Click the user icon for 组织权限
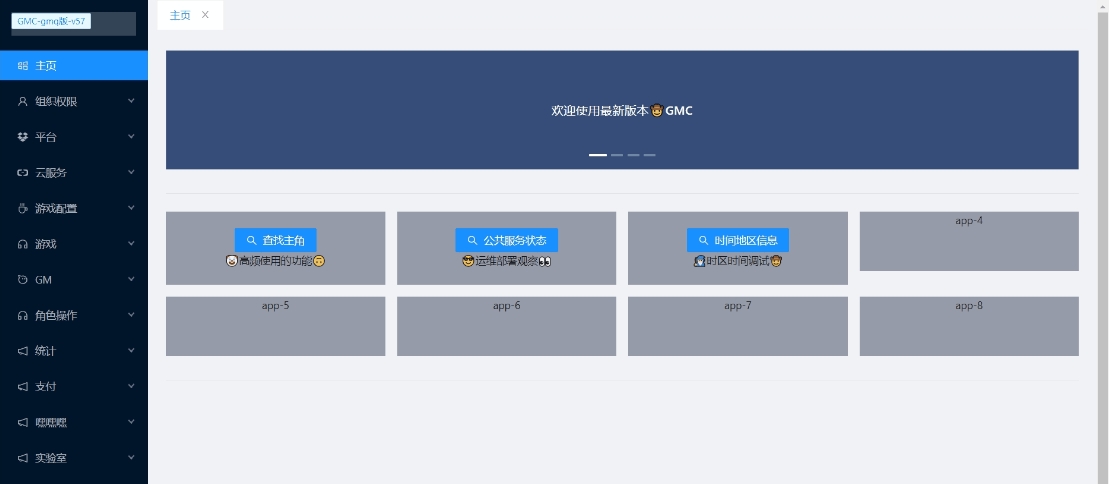The image size is (1109, 484). point(23,101)
